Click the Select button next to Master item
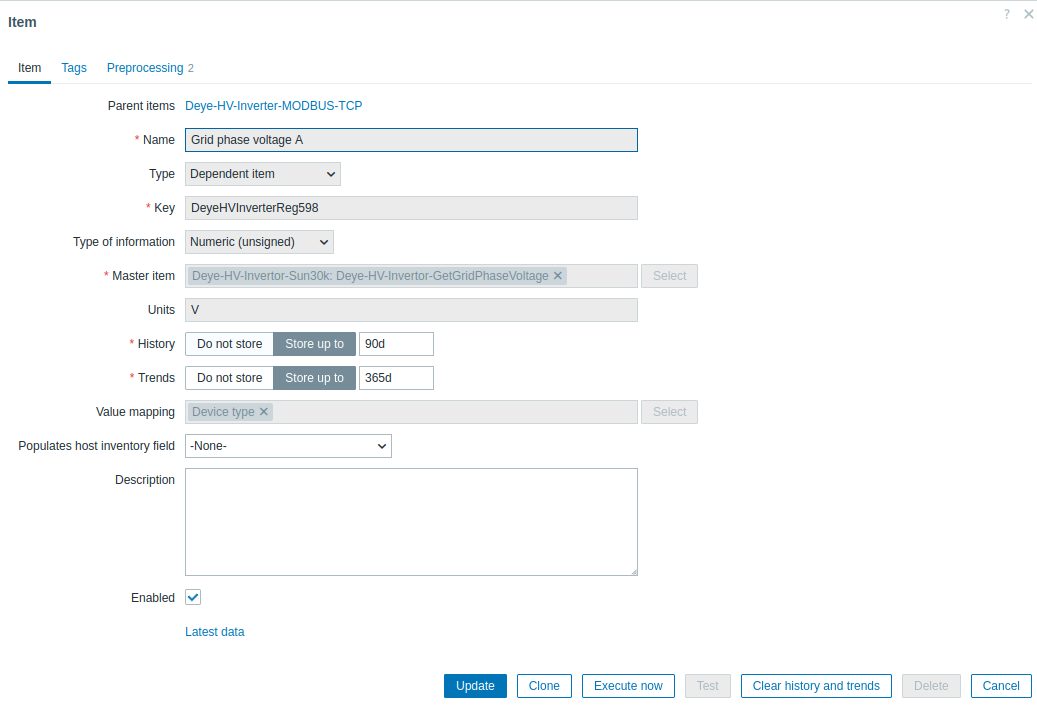This screenshot has height=706, width=1037. [x=669, y=276]
